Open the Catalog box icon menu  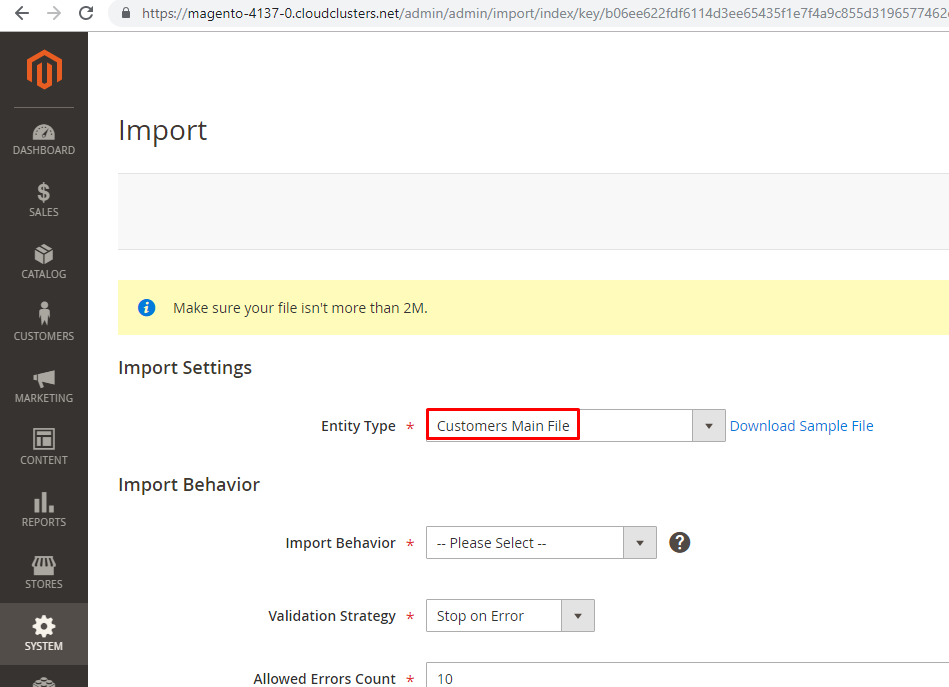point(44,262)
